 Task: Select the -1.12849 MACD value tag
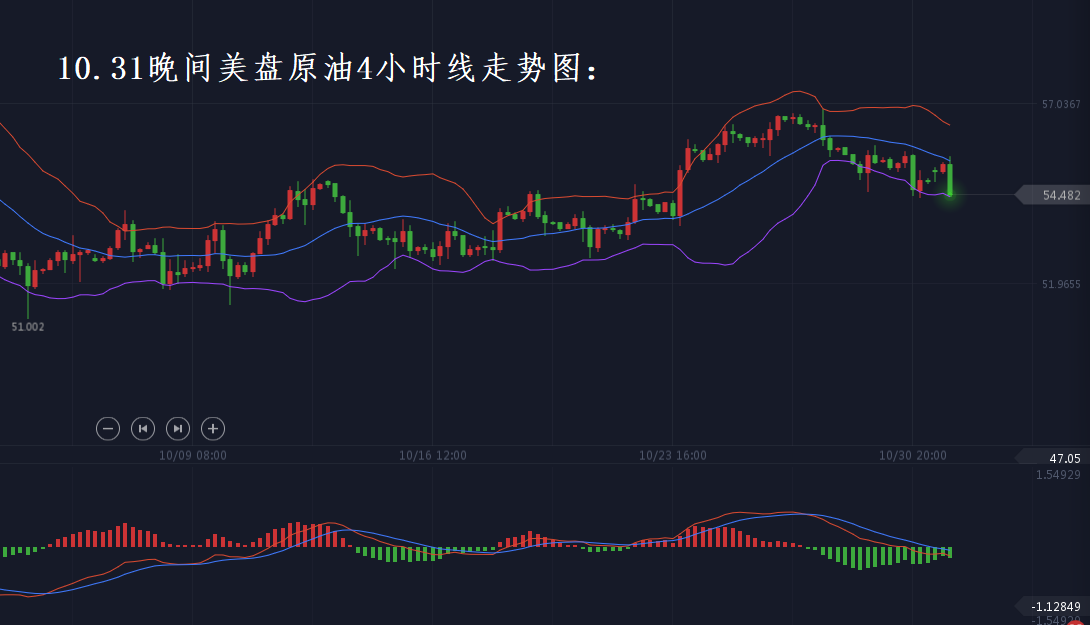pyautogui.click(x=1054, y=606)
